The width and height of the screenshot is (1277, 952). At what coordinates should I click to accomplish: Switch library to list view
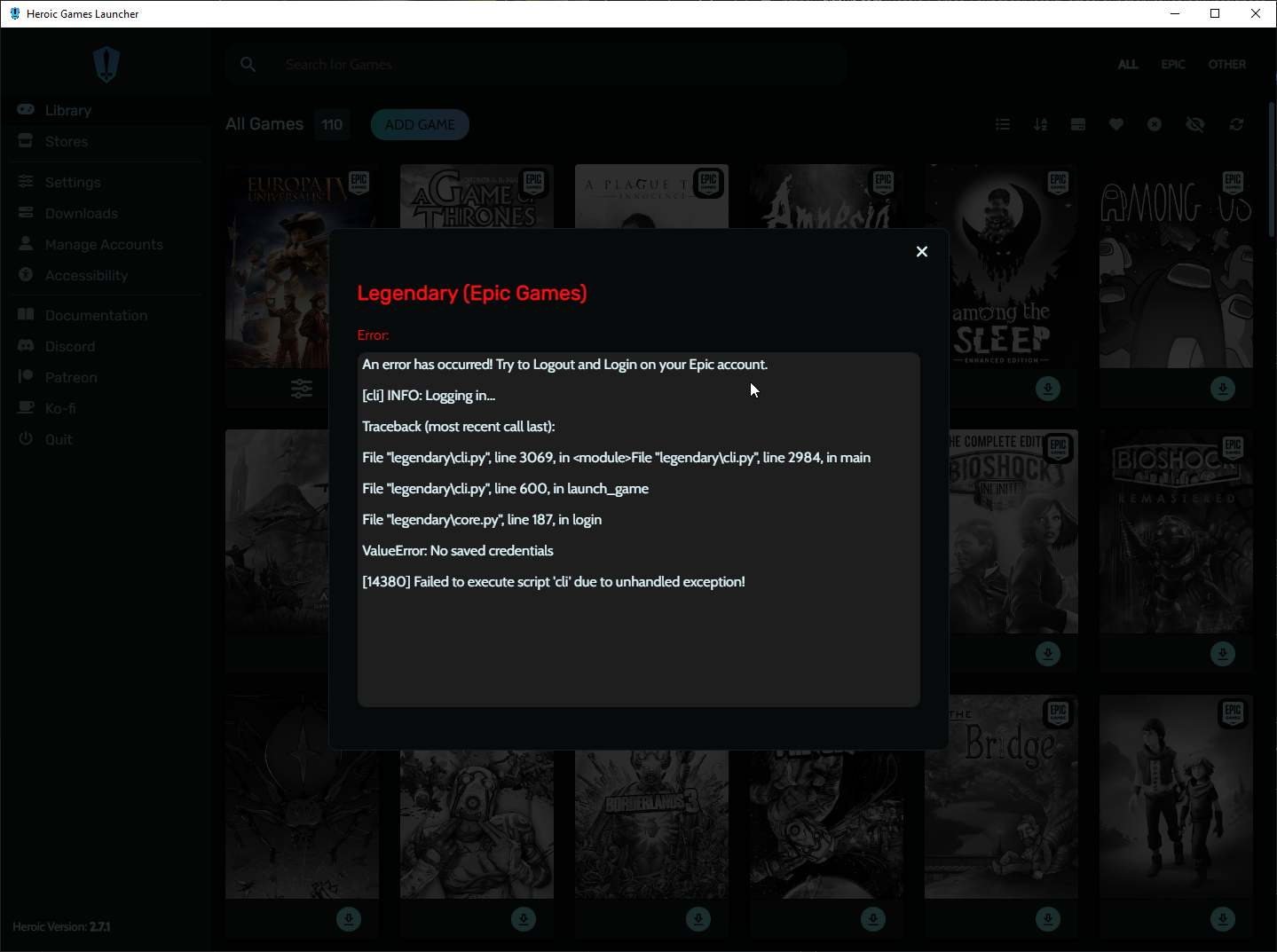coord(1003,124)
